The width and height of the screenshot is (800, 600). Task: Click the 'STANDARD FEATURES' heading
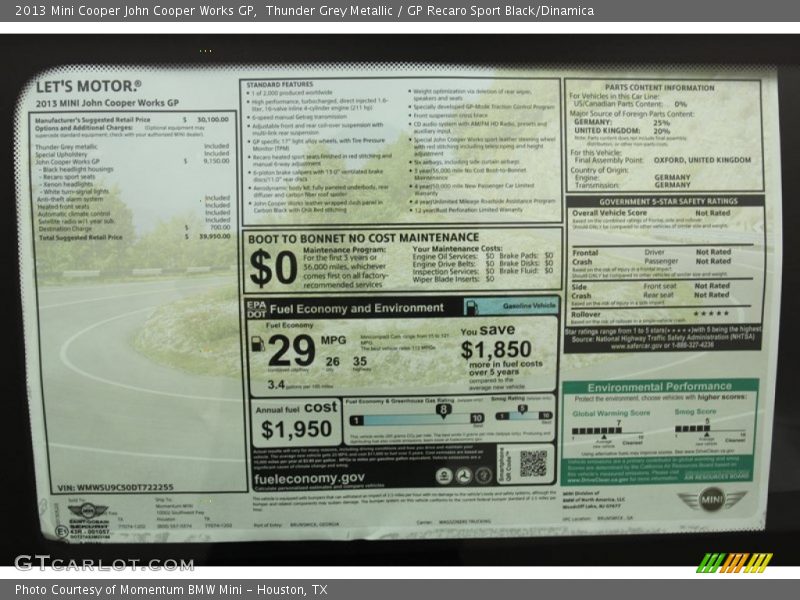point(280,84)
